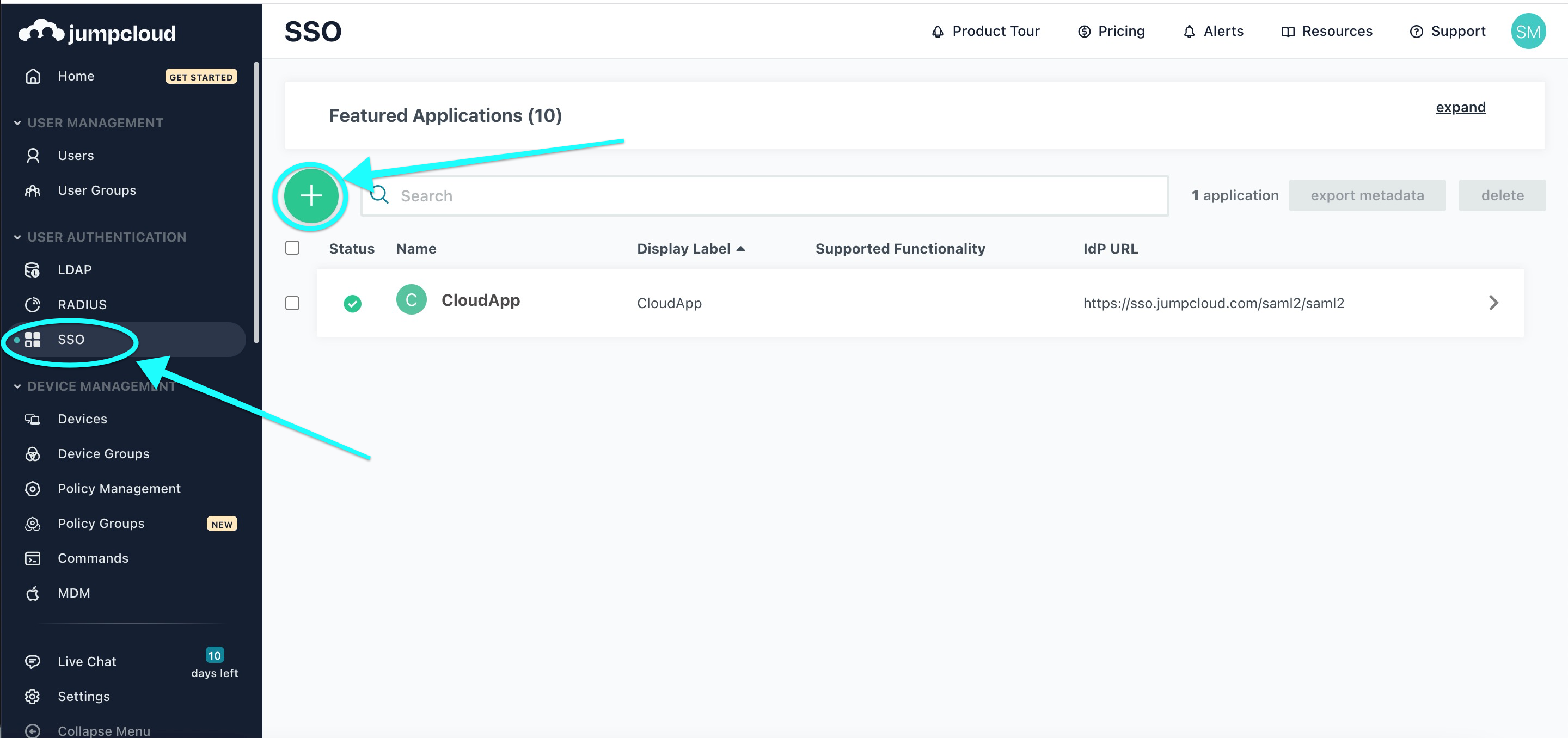Image resolution: width=1568 pixels, height=738 pixels.
Task: Open Support in top navigation
Action: pos(1458,31)
